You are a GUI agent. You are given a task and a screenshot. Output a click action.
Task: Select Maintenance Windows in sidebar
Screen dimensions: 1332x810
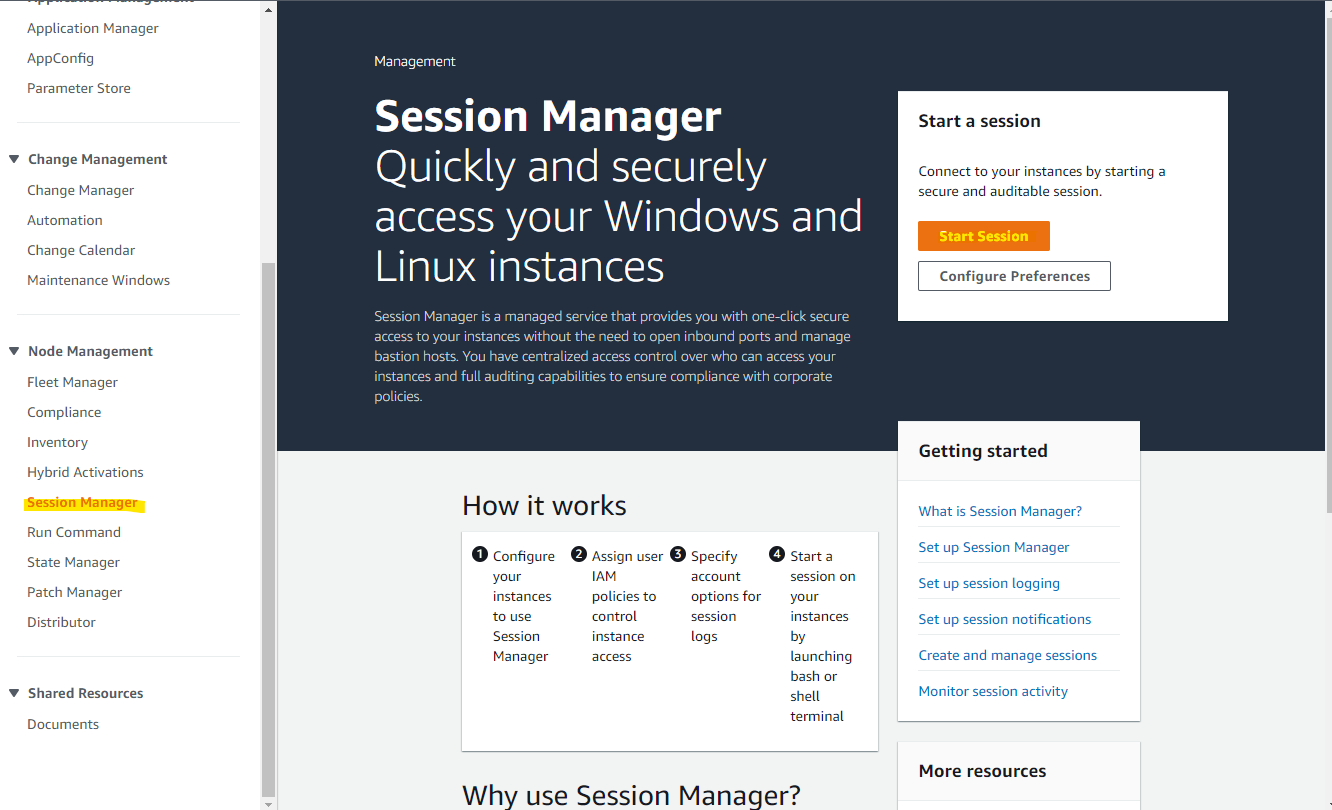(99, 280)
